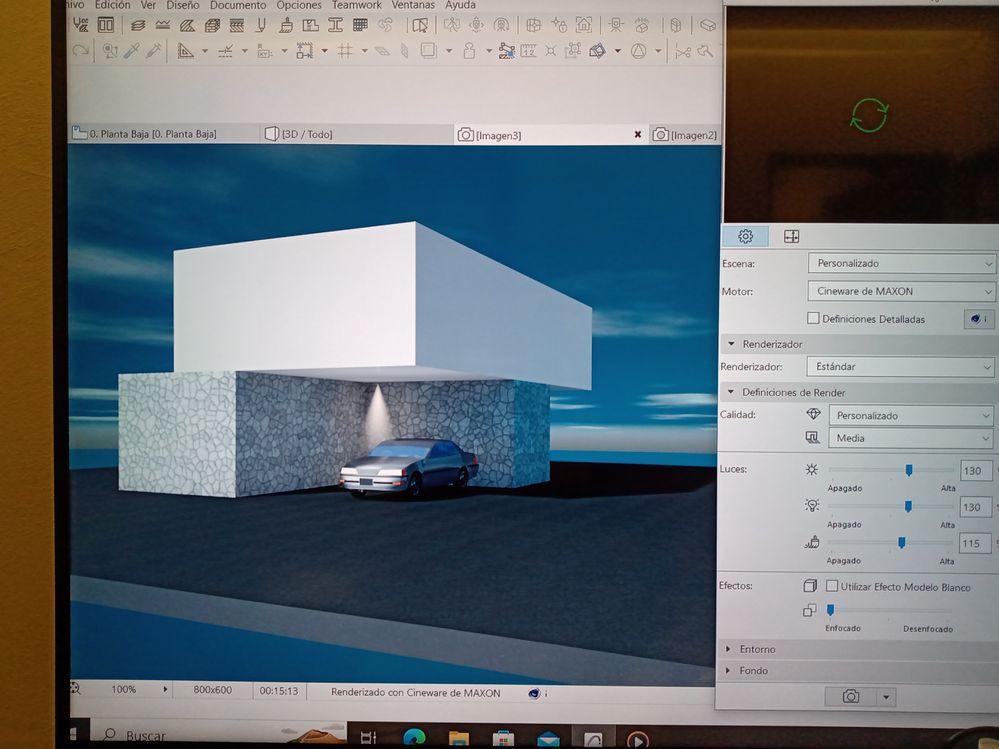The image size is (999, 749).
Task: Click the 100% zoom control in status bar
Action: pyautogui.click(x=122, y=690)
